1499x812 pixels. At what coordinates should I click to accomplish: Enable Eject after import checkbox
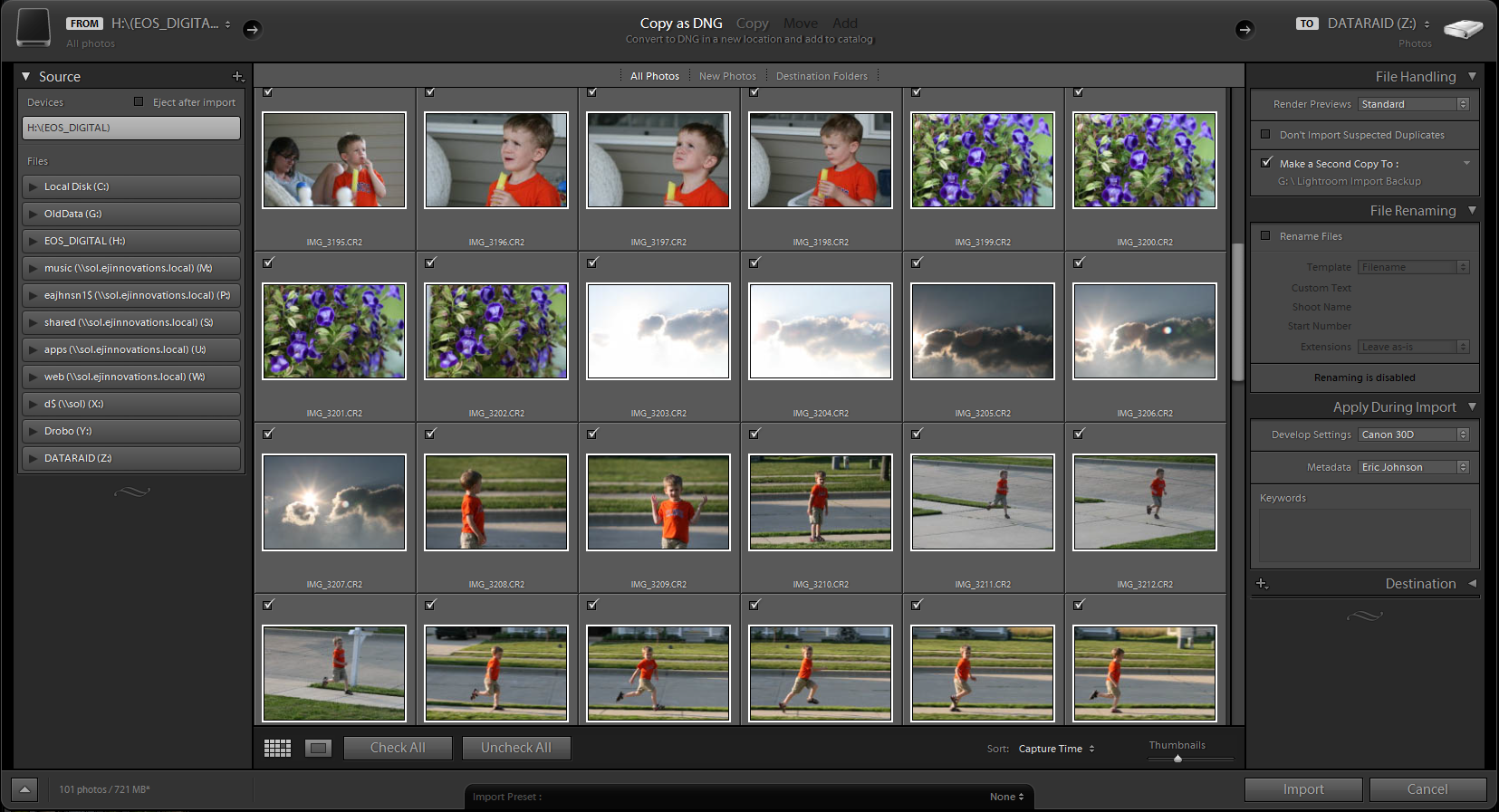[x=139, y=102]
